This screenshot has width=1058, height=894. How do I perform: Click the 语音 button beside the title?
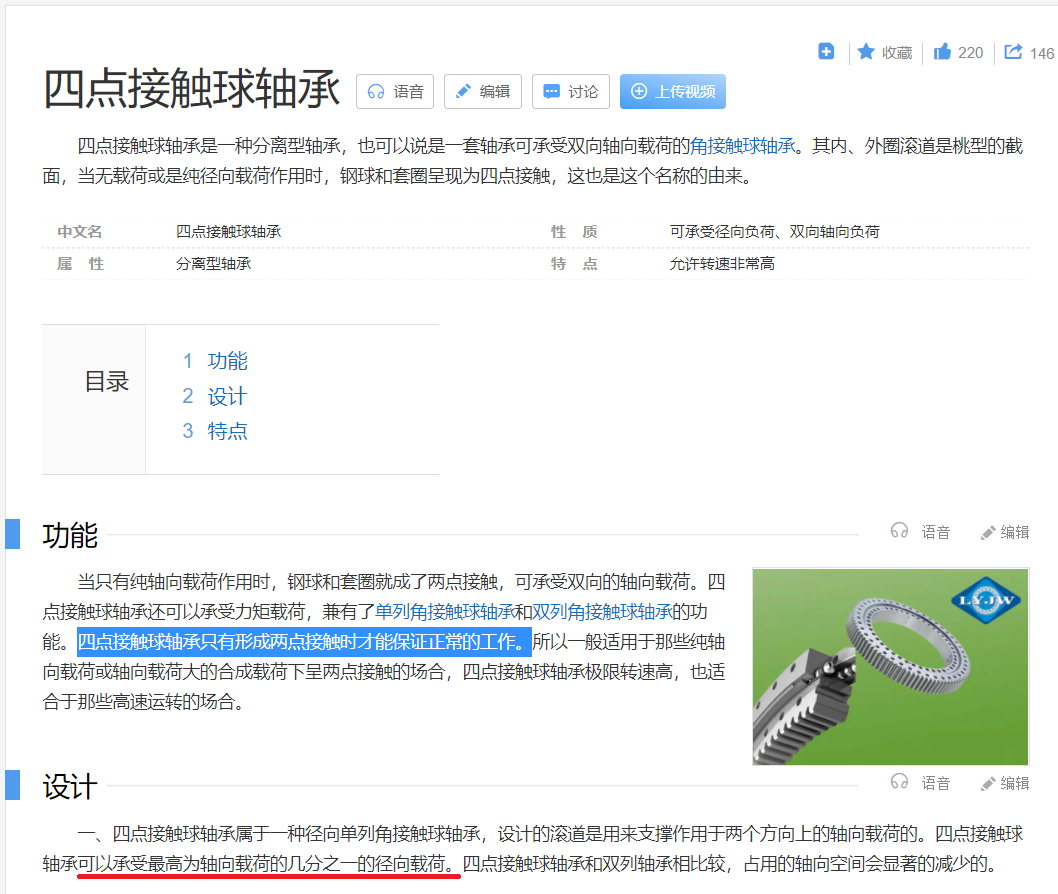pos(395,91)
